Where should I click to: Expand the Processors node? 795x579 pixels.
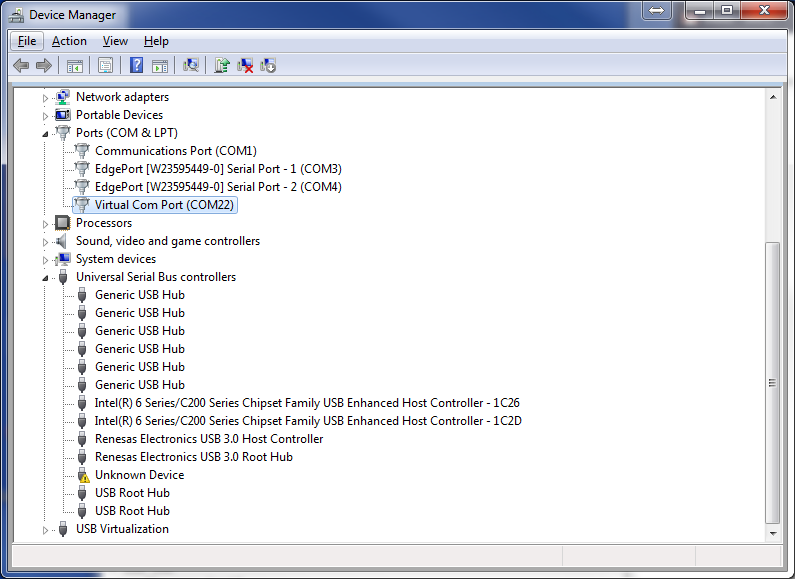click(x=45, y=224)
